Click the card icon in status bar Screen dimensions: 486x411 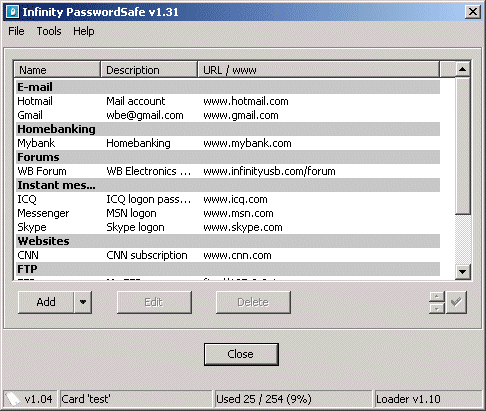[x=13, y=399]
